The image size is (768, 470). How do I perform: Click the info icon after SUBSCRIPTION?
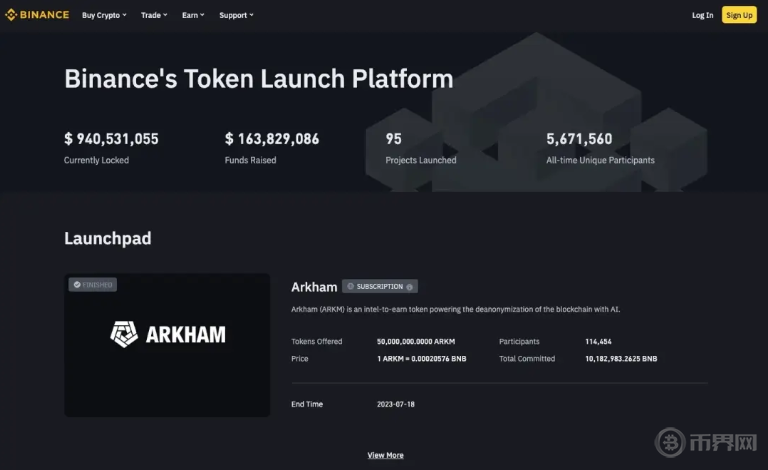pos(409,286)
